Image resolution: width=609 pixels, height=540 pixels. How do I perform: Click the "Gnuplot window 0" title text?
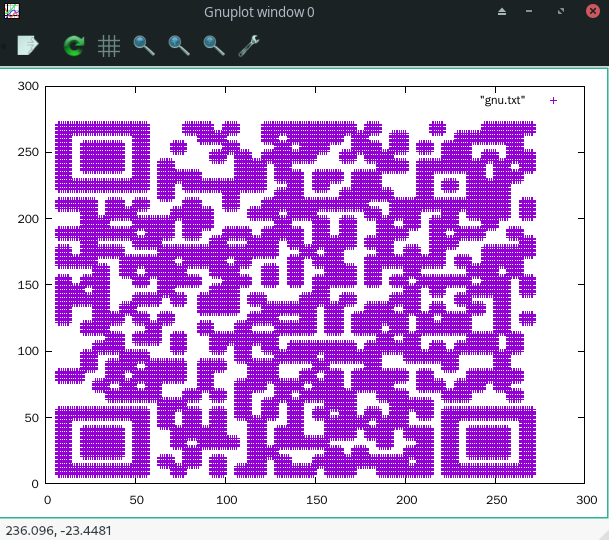coord(259,12)
